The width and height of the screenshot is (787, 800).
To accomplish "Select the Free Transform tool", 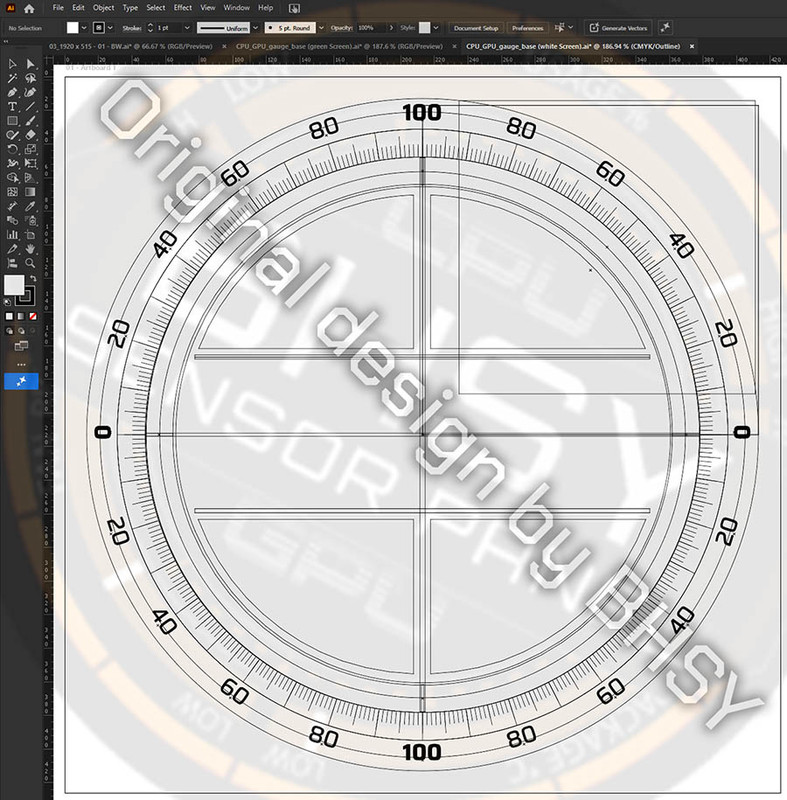I will click(x=31, y=163).
